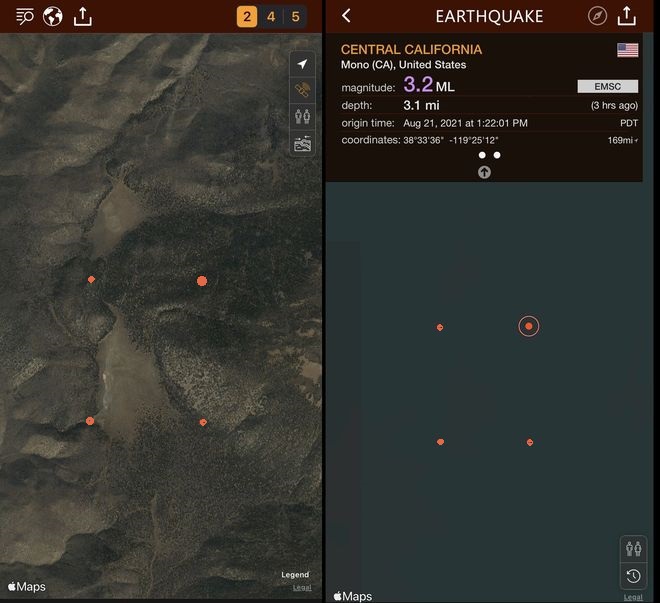Open the compass icon in Earthquake header

click(597, 16)
